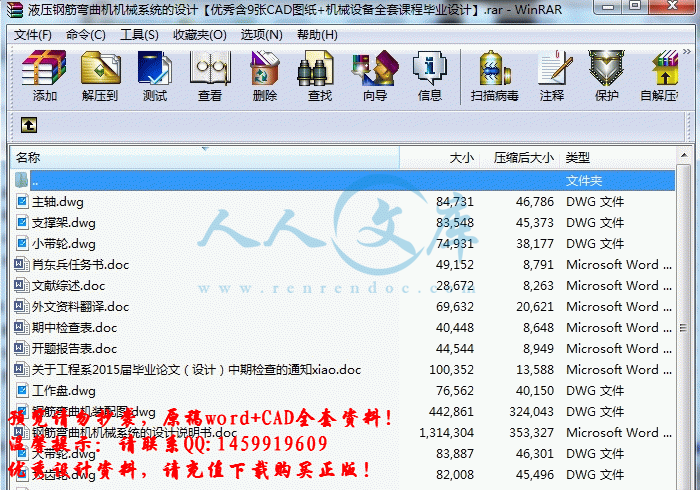This screenshot has height=490, width=700.
Task: Sort by 压缩后大小 column header
Action: click(520, 158)
